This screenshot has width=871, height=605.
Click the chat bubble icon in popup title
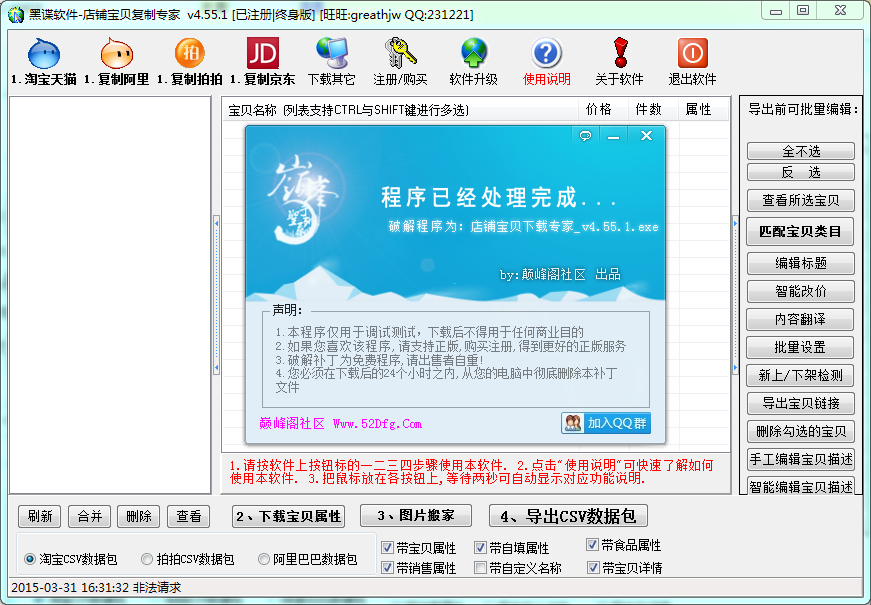click(x=585, y=136)
